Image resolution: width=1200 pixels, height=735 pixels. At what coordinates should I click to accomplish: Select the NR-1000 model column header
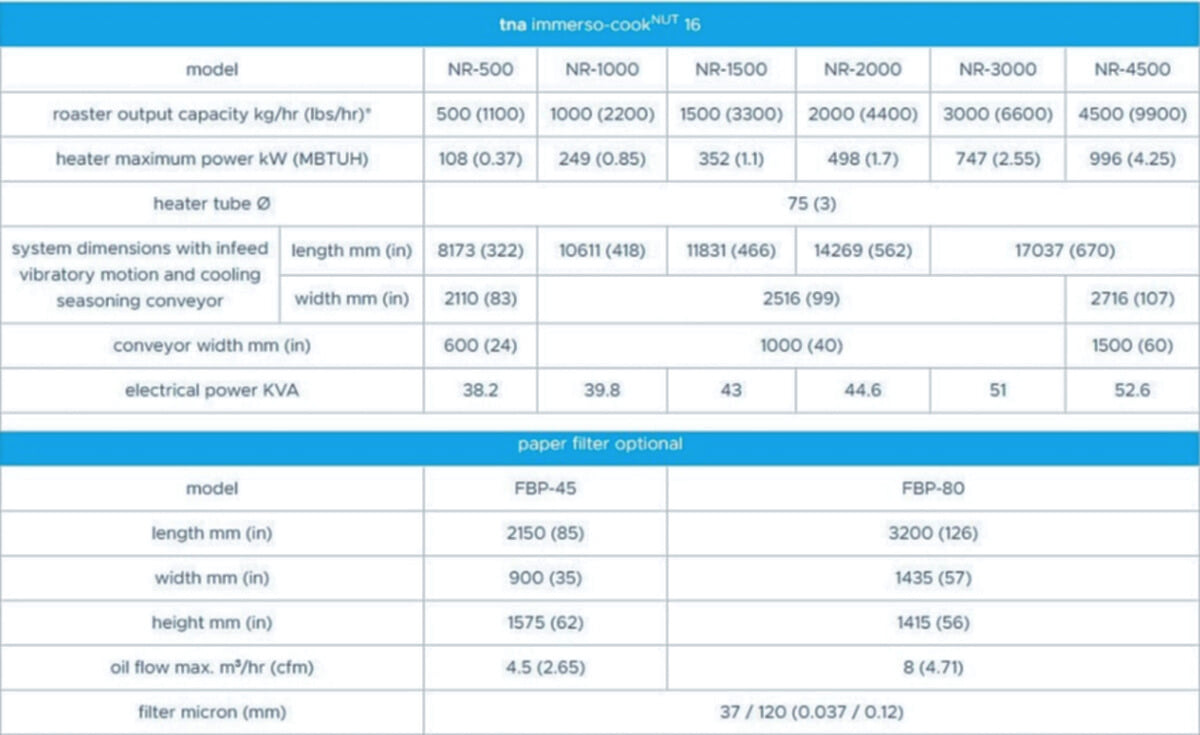[x=602, y=69]
